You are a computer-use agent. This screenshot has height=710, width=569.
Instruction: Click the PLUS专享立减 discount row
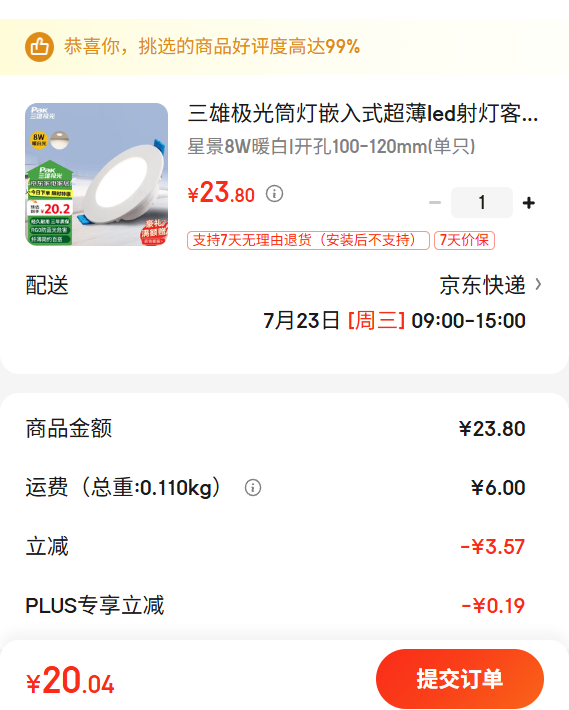[x=284, y=605]
